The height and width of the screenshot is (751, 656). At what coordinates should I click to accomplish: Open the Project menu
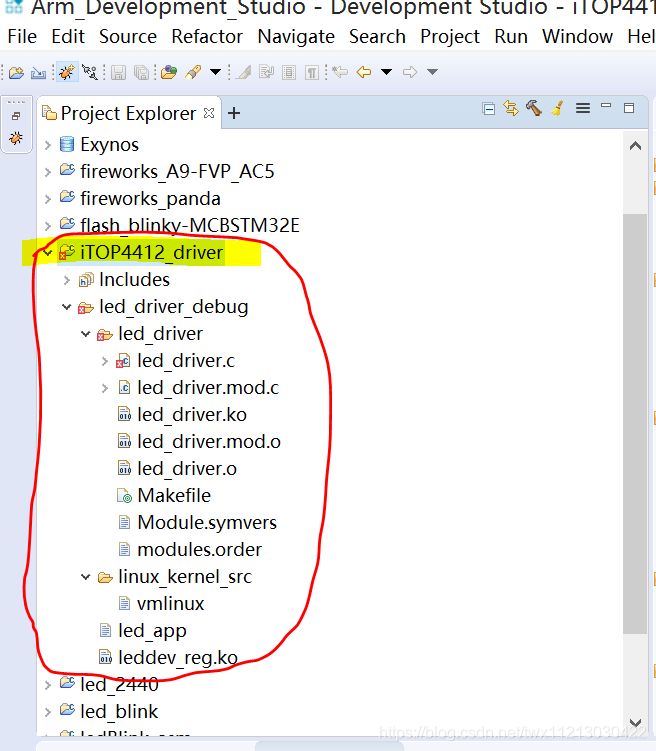point(450,36)
